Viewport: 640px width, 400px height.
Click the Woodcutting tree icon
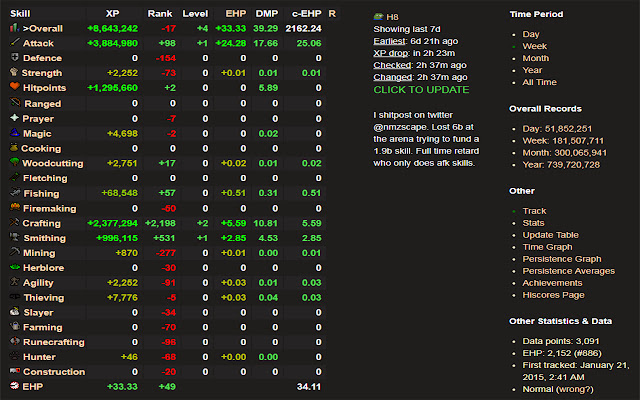[13, 163]
